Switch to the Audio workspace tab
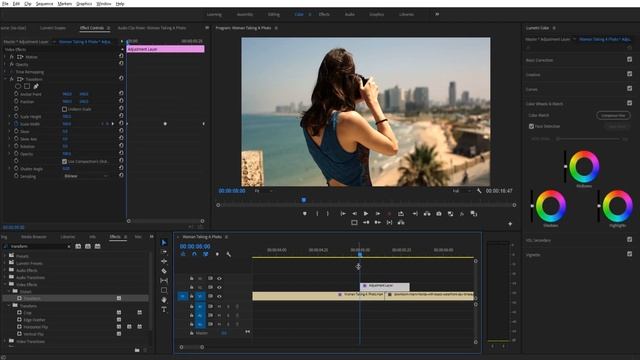The width and height of the screenshot is (640, 360). [350, 14]
